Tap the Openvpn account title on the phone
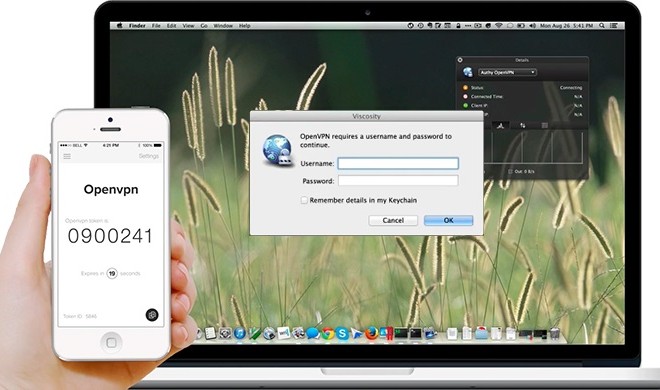The width and height of the screenshot is (660, 390). (111, 190)
